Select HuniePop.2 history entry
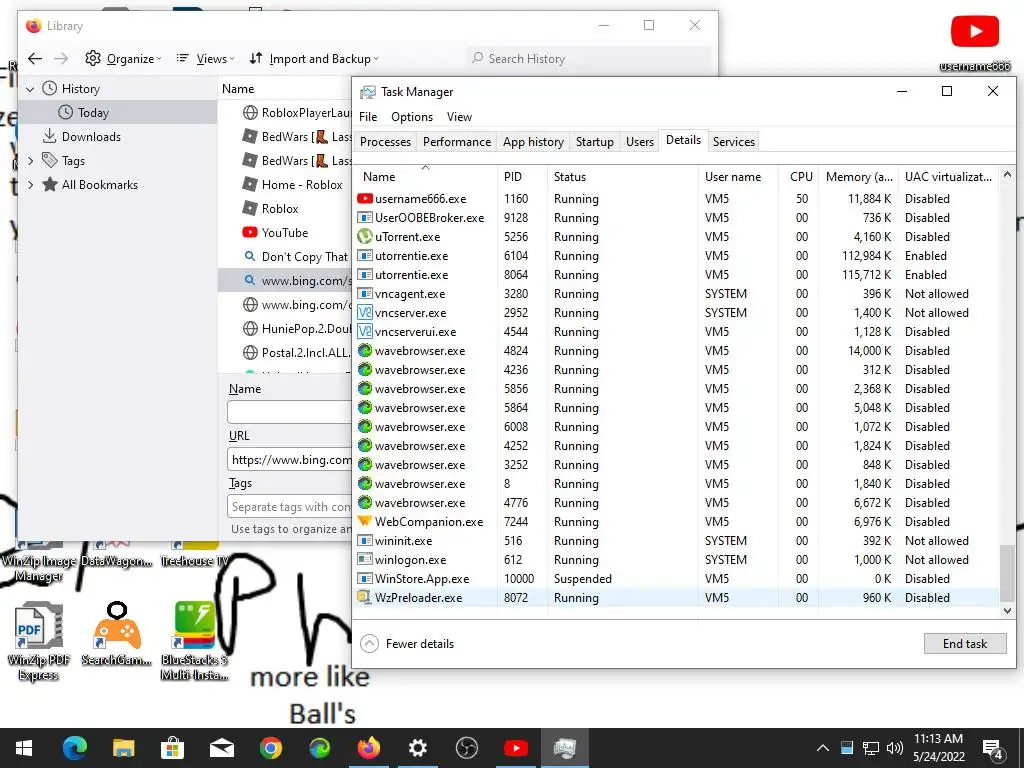The height and width of the screenshot is (768, 1024). coord(297,328)
